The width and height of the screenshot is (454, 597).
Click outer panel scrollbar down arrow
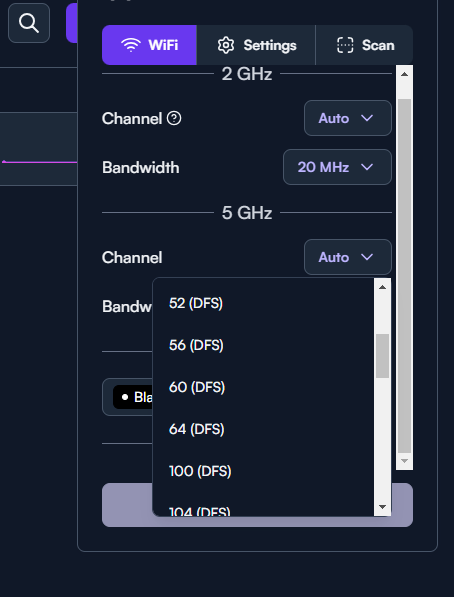404,461
